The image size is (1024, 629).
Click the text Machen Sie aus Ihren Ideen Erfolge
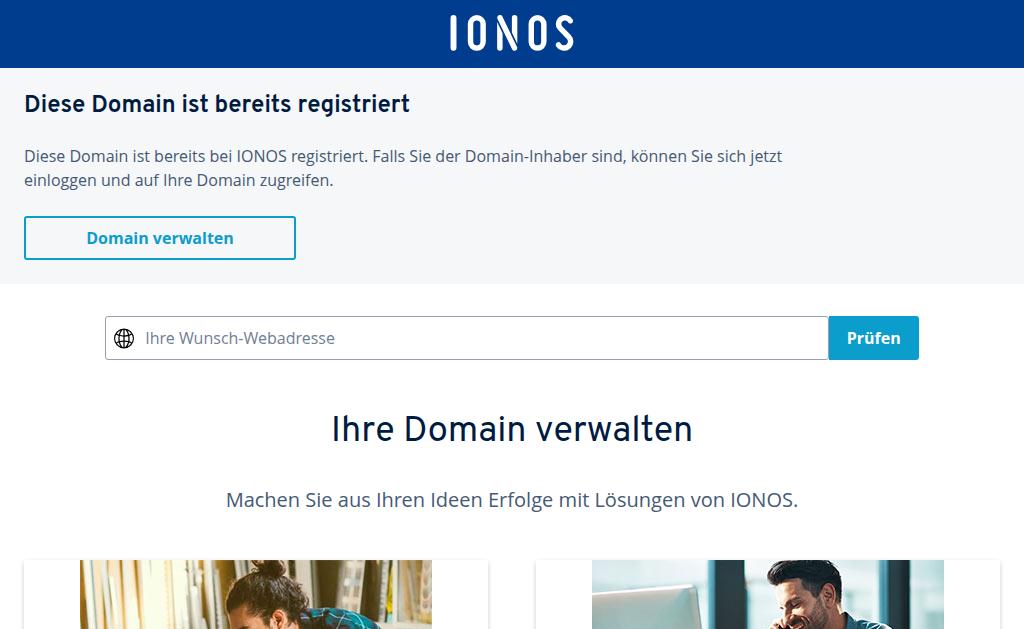[x=390, y=500]
